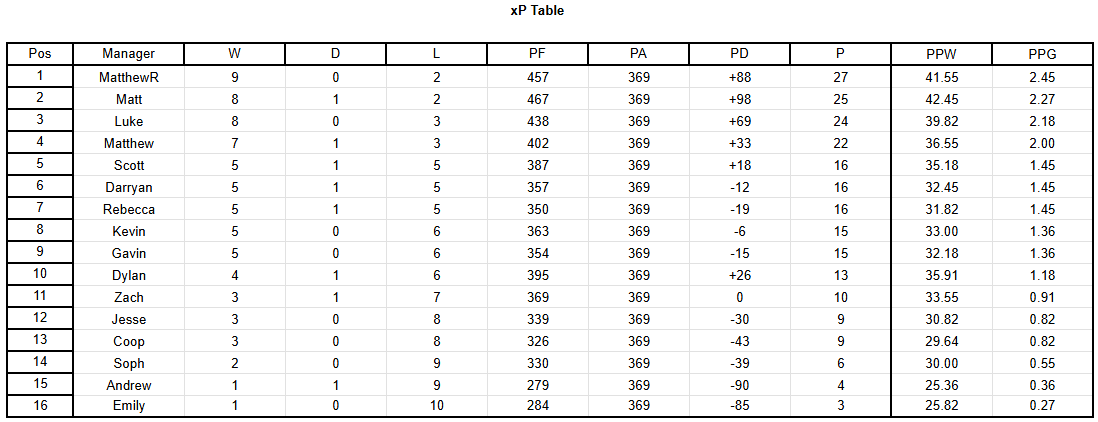Select Zach's 33.55 PPW cell
This screenshot has height=422, width=1098.
coord(941,297)
